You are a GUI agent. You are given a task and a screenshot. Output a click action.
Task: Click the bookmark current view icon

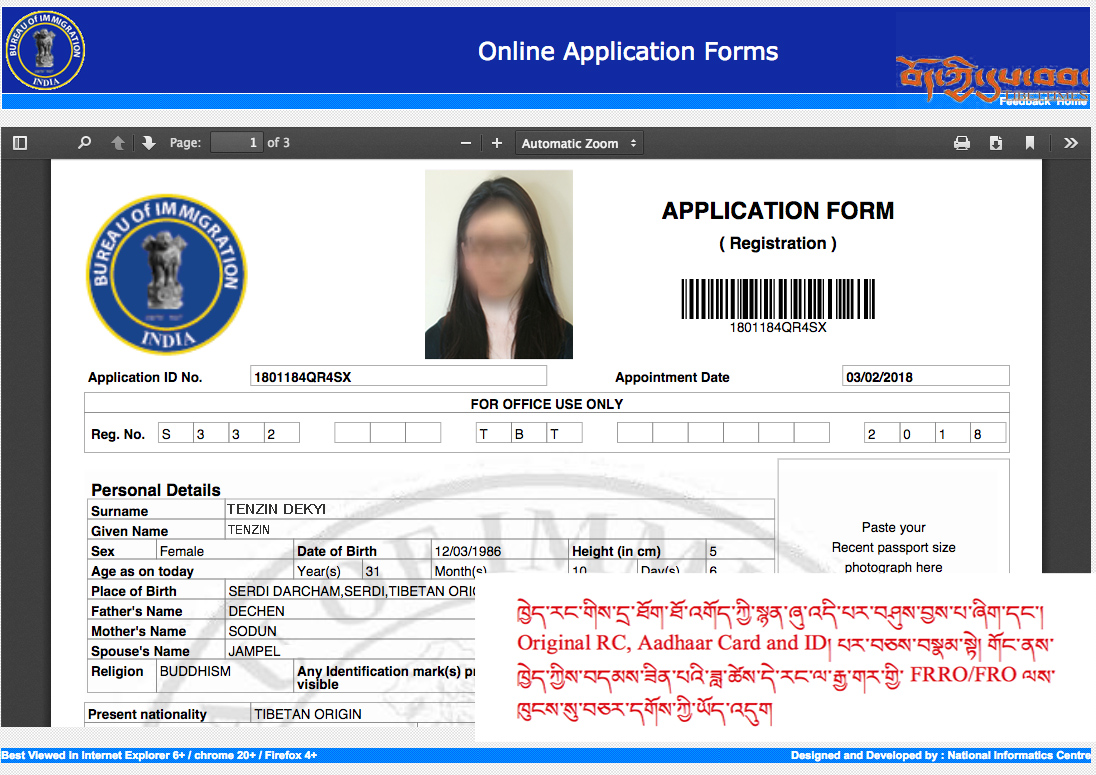click(x=1029, y=143)
